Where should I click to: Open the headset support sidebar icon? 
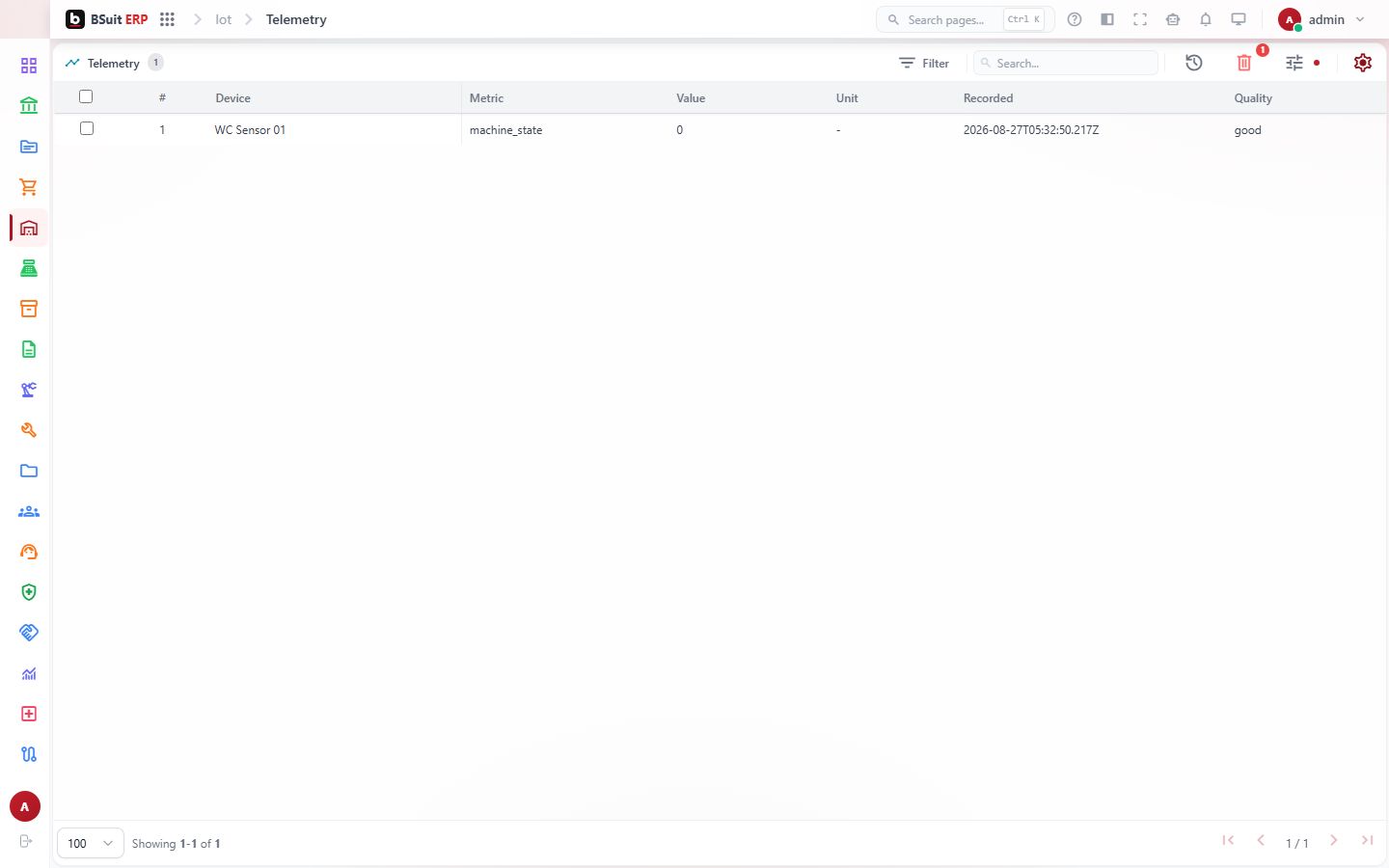point(29,552)
